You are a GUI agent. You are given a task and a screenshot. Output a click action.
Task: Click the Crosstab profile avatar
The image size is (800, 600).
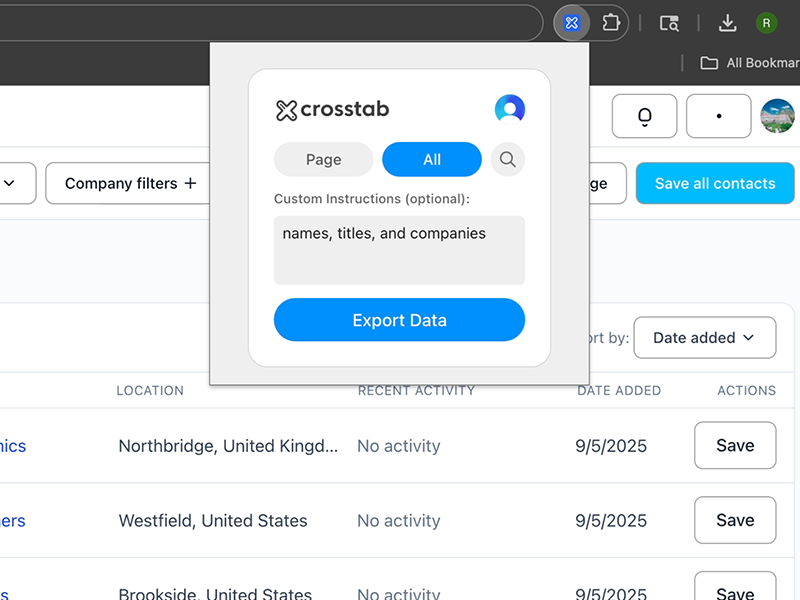(x=510, y=108)
